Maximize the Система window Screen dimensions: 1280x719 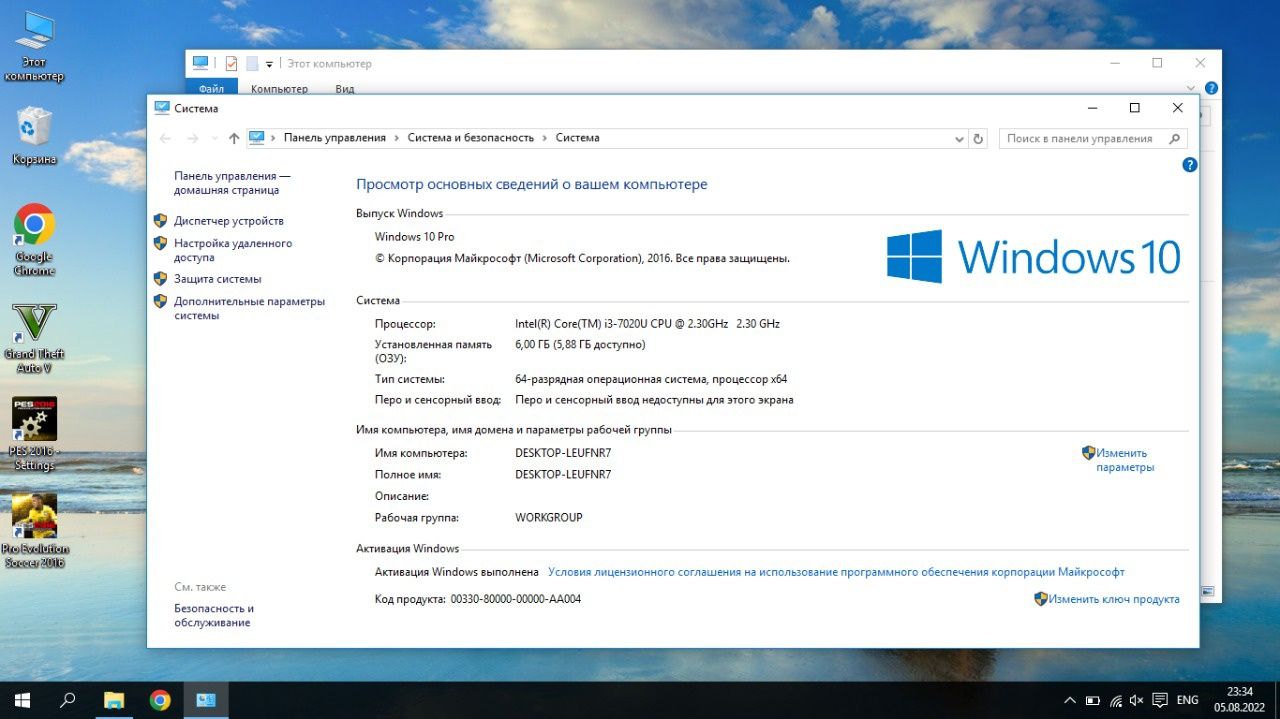(1134, 108)
